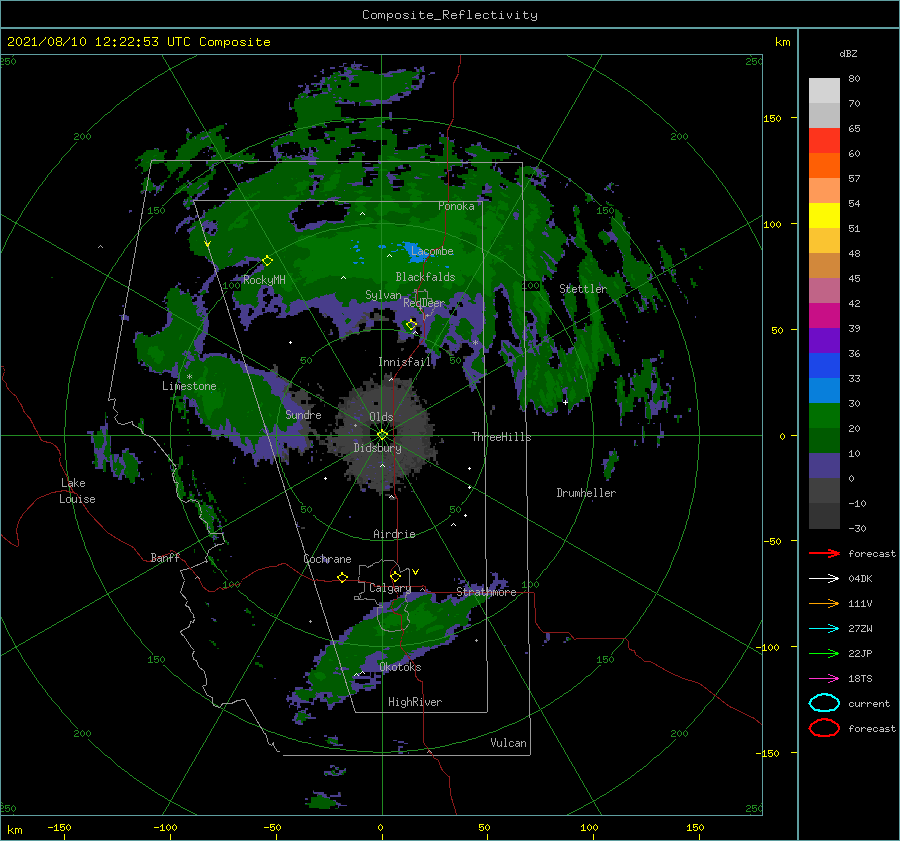Click the Sundre city label
This screenshot has height=841, width=900.
(304, 414)
